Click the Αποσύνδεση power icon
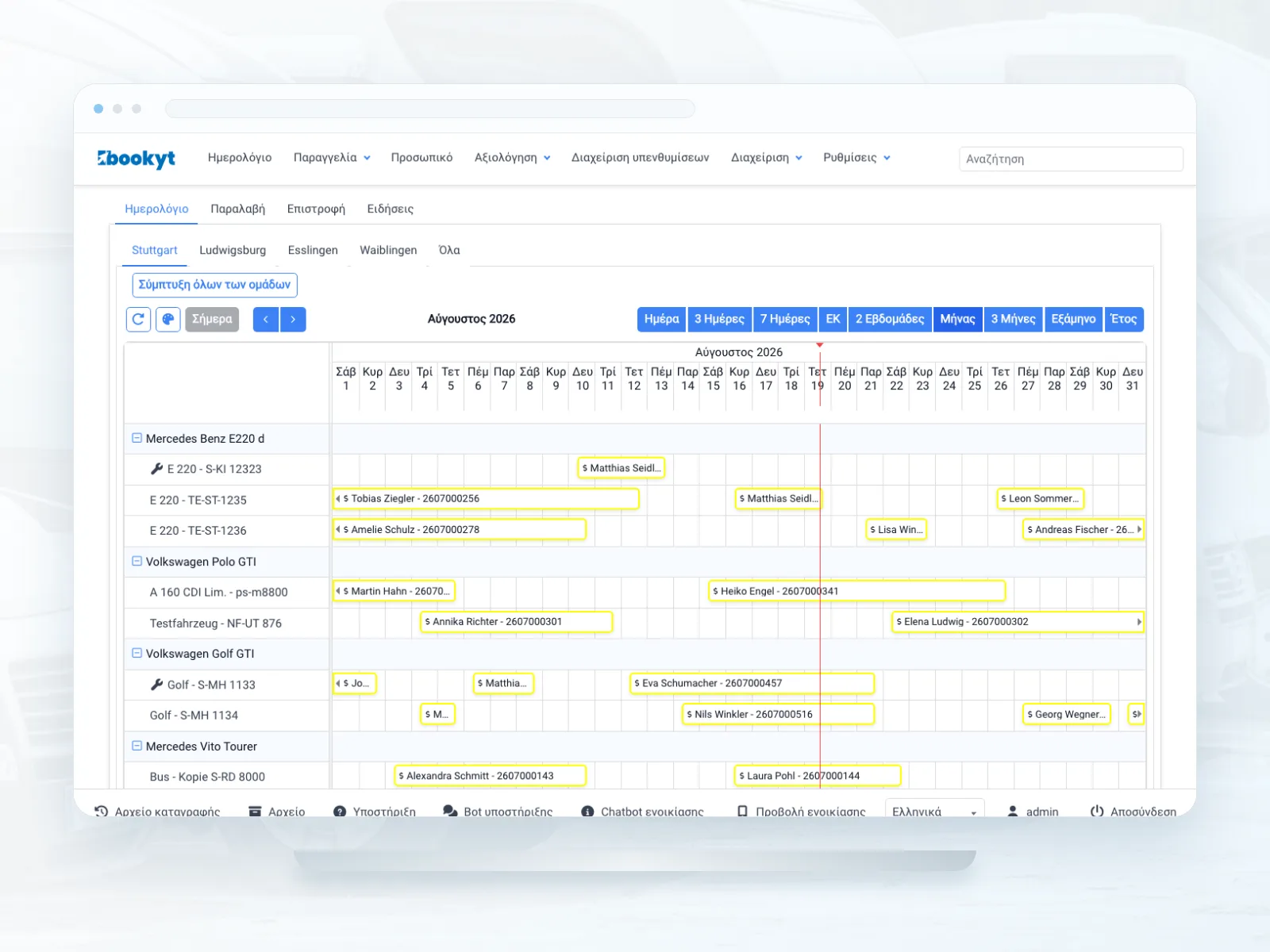Screen dimensions: 1270x952 pos(1097,812)
